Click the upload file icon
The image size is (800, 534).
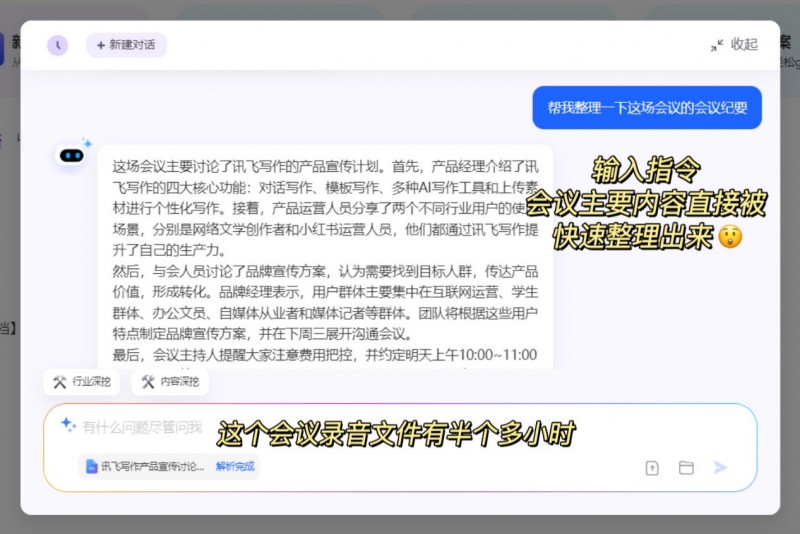pyautogui.click(x=652, y=468)
